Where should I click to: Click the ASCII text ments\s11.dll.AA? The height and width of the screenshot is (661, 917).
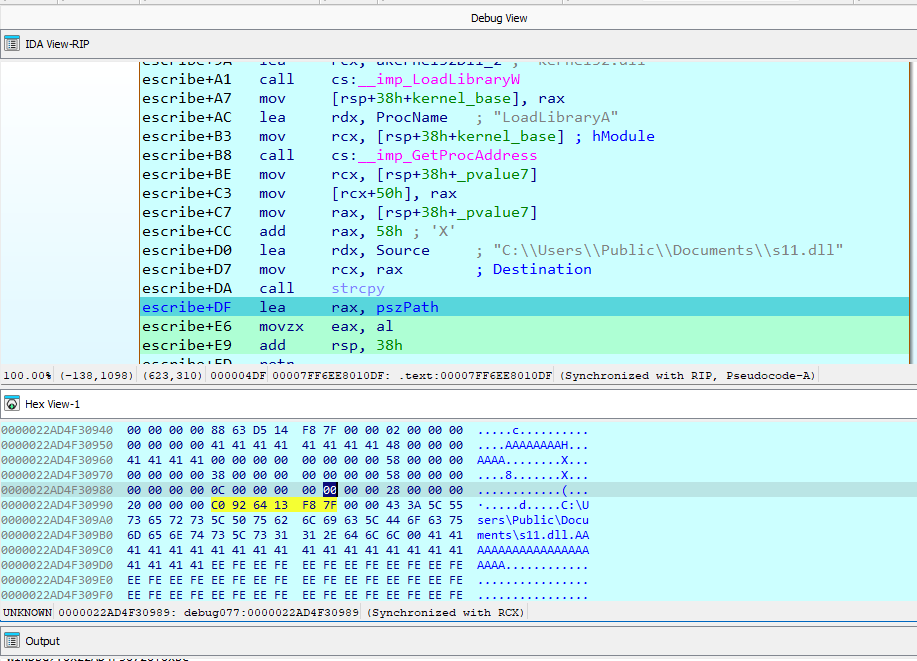click(533, 535)
